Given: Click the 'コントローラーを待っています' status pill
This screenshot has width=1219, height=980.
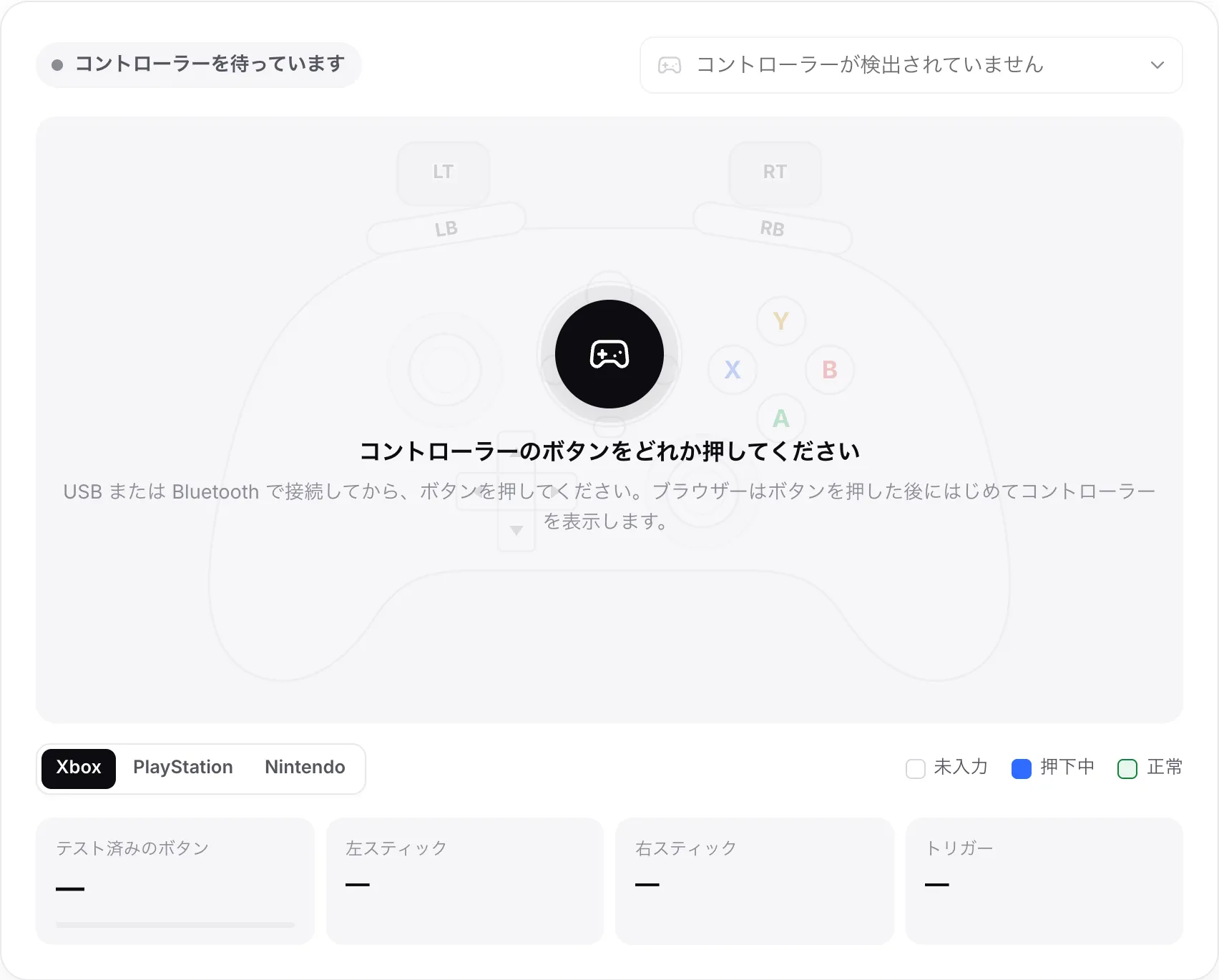Looking at the screenshot, I should pos(199,65).
